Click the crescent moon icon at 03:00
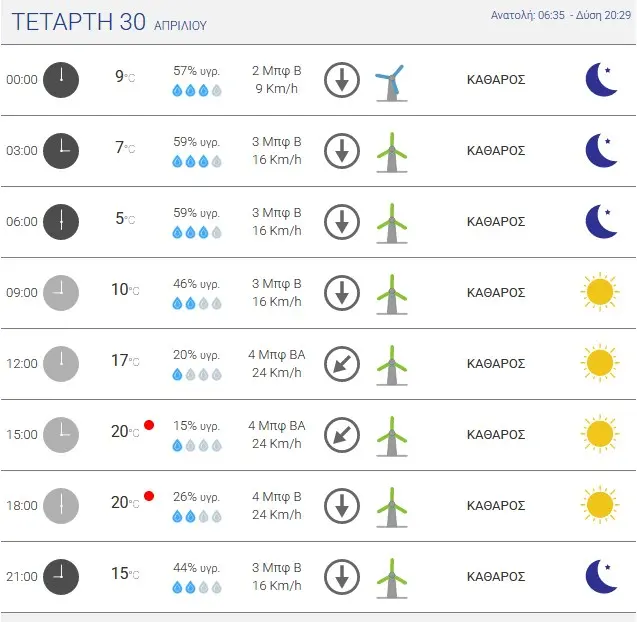Screen dimensions: 637x622 point(602,150)
